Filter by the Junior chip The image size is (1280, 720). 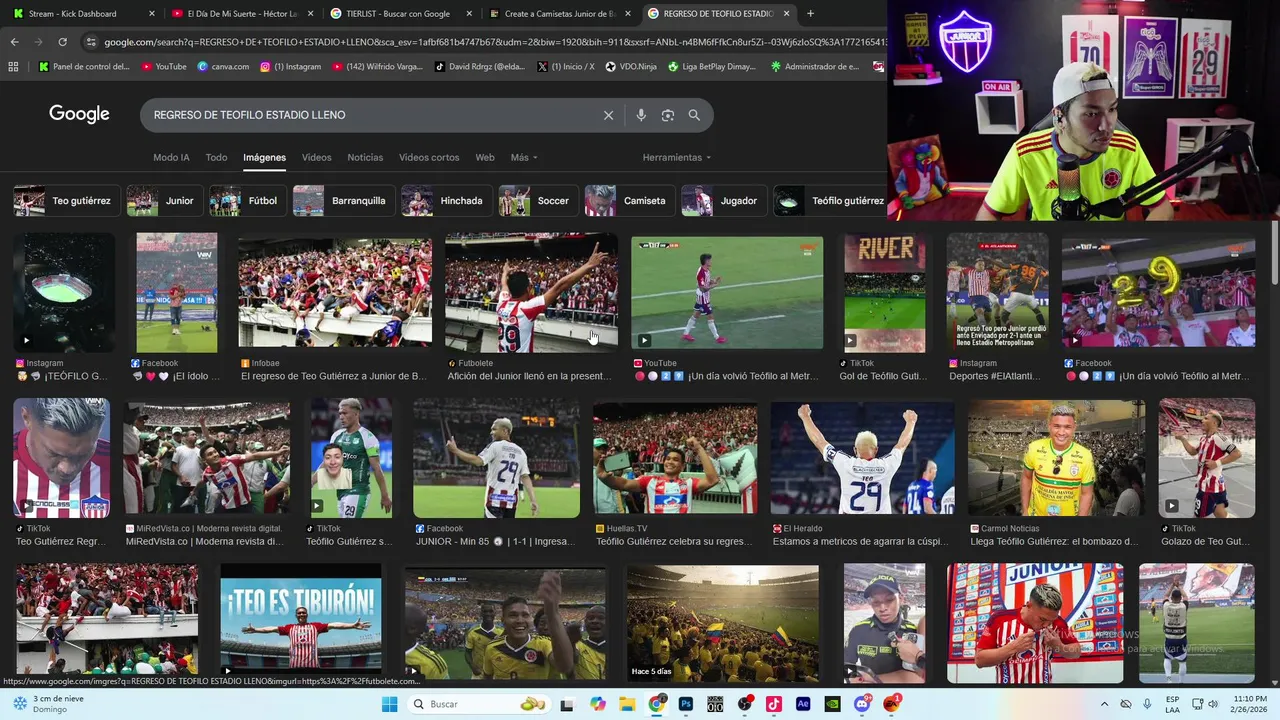[x=165, y=201]
